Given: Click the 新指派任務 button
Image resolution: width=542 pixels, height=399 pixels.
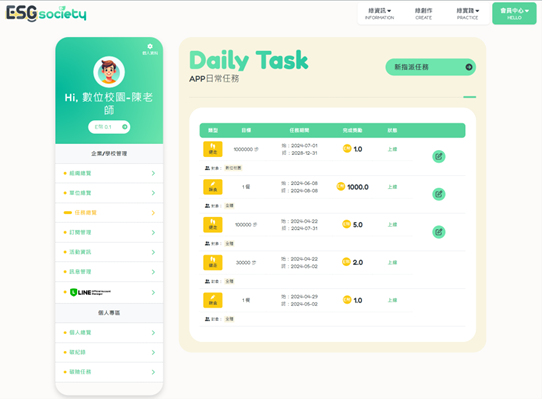Looking at the screenshot, I should pos(430,67).
